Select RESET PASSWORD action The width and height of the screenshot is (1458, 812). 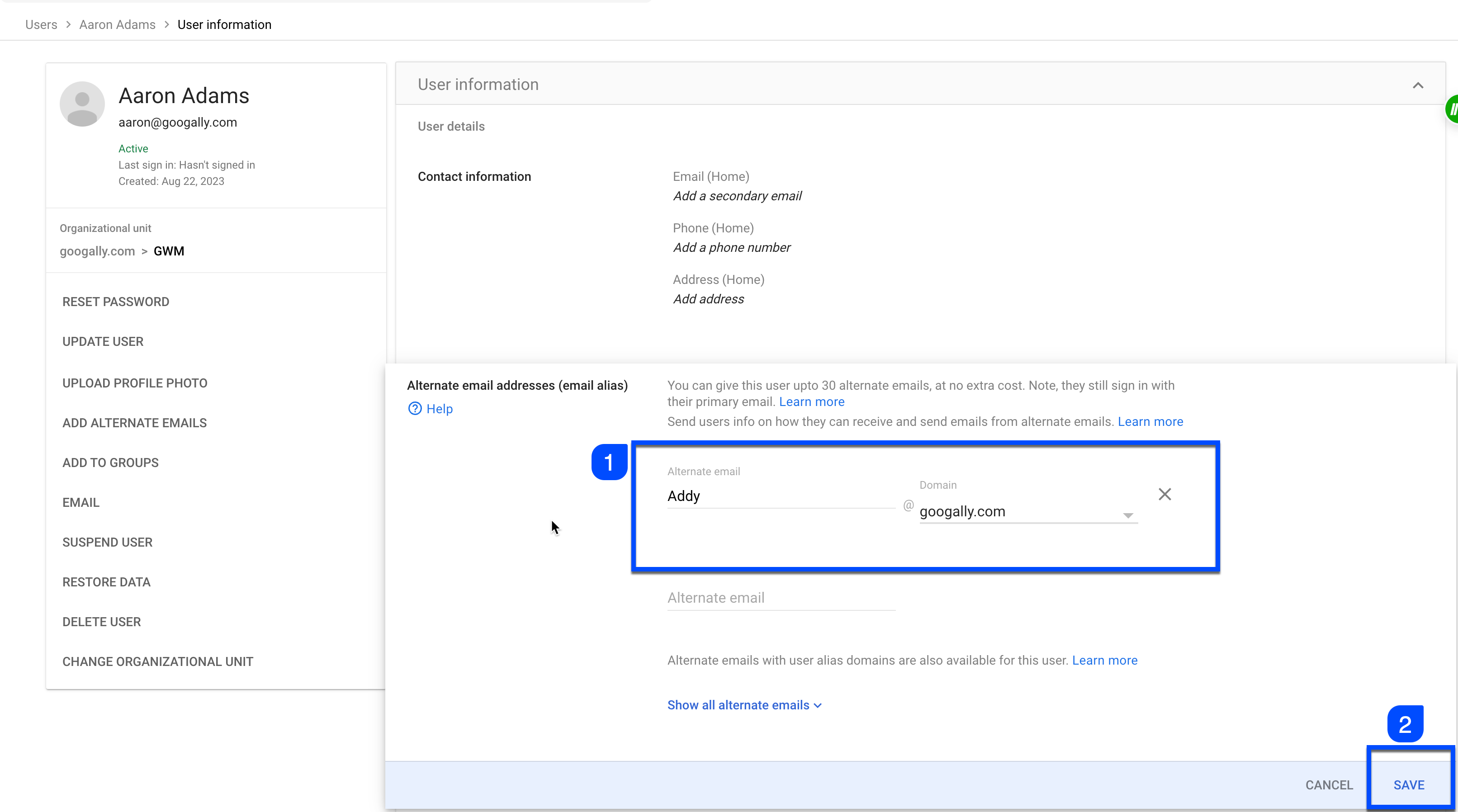coord(115,302)
